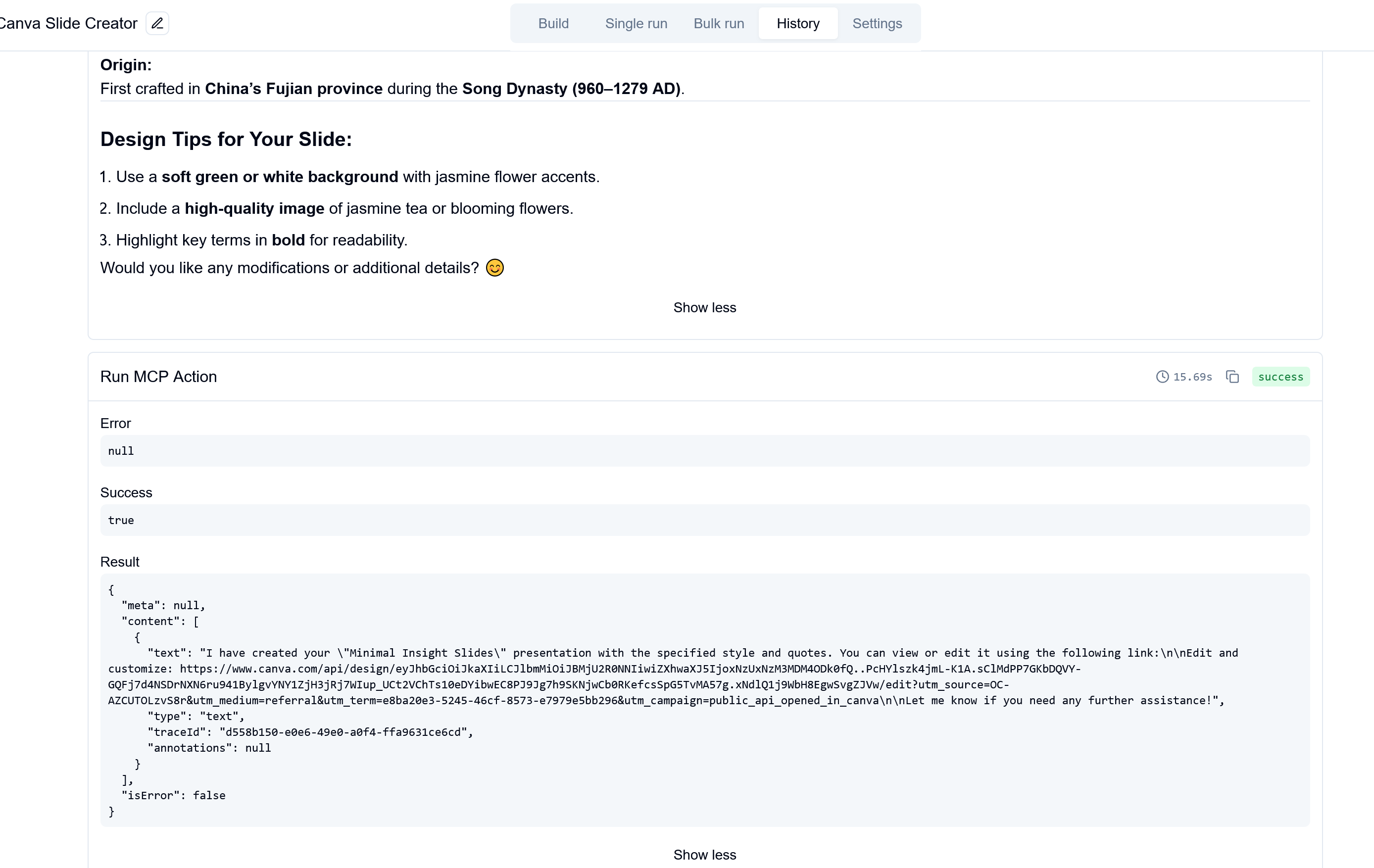Collapse the design tips output with Show less
1374x868 pixels.
(x=705, y=308)
